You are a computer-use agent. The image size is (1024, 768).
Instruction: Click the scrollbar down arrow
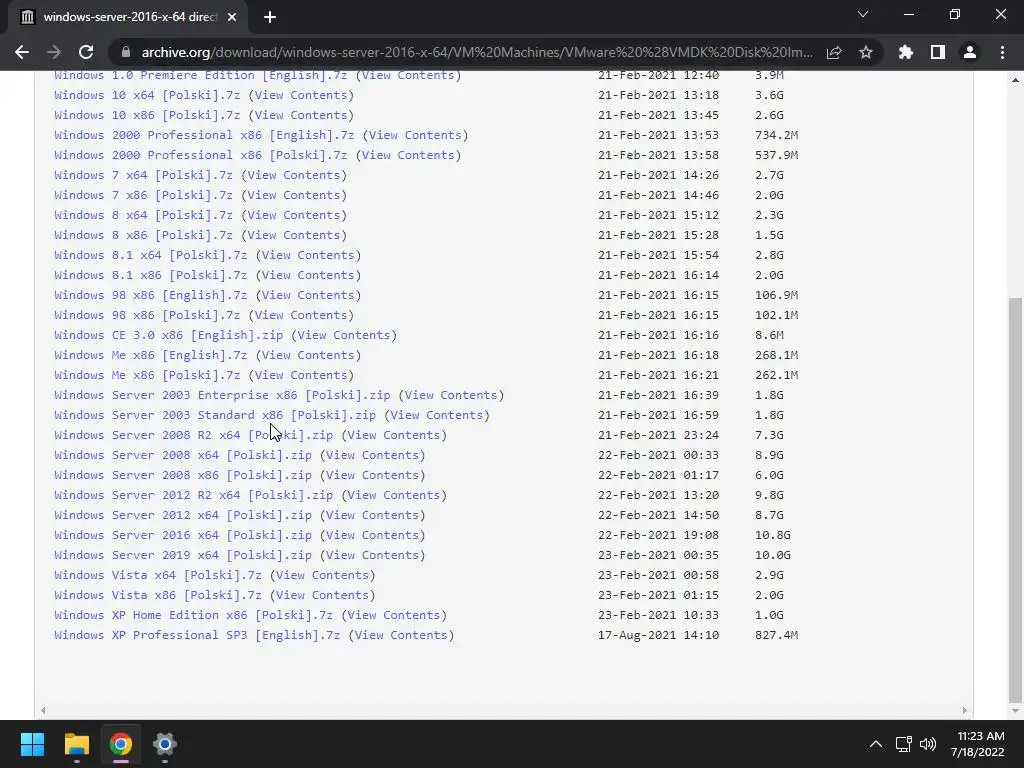[1015, 711]
